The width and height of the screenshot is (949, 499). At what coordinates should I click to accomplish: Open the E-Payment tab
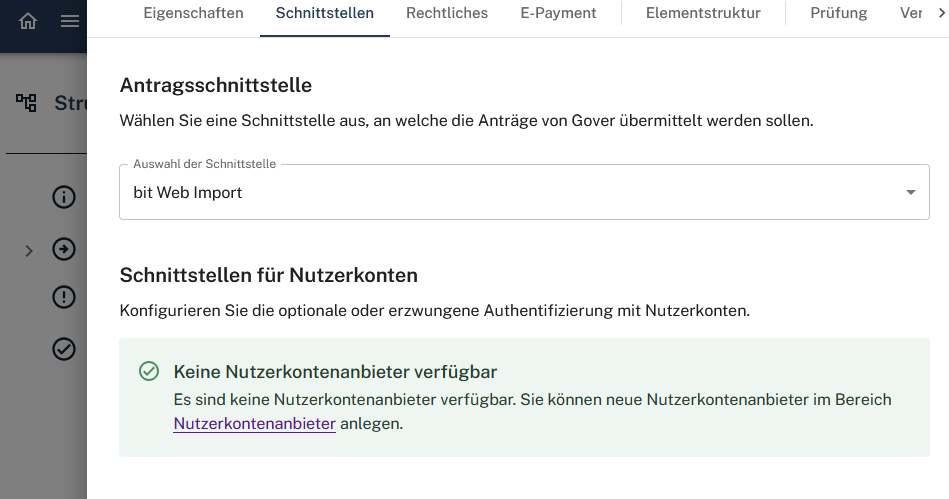[x=558, y=13]
